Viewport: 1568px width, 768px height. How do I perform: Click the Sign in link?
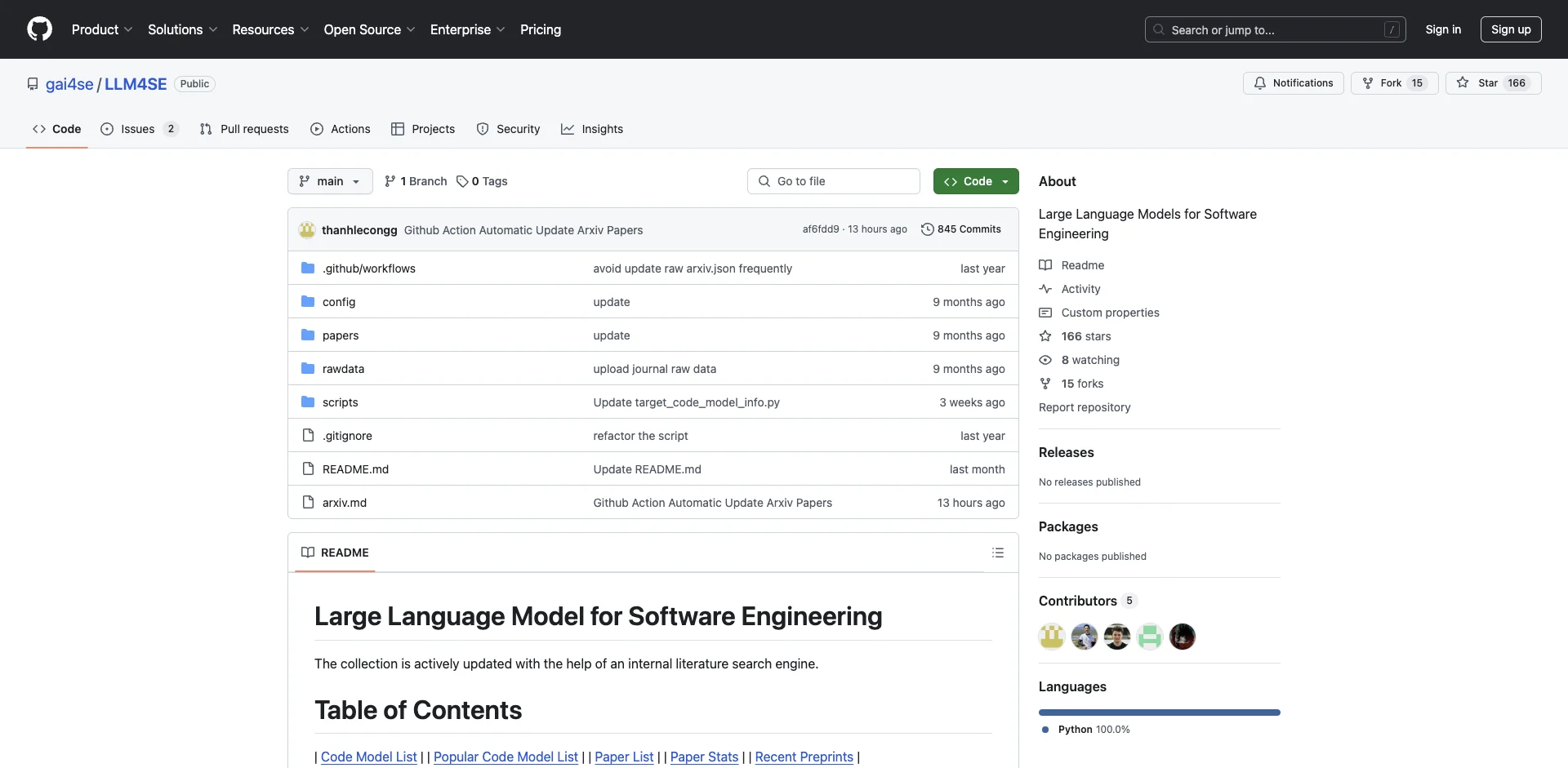1443,29
